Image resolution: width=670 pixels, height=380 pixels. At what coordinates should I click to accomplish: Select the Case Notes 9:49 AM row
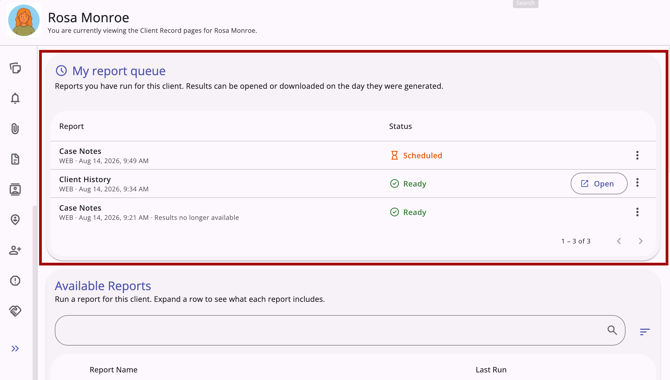click(353, 156)
